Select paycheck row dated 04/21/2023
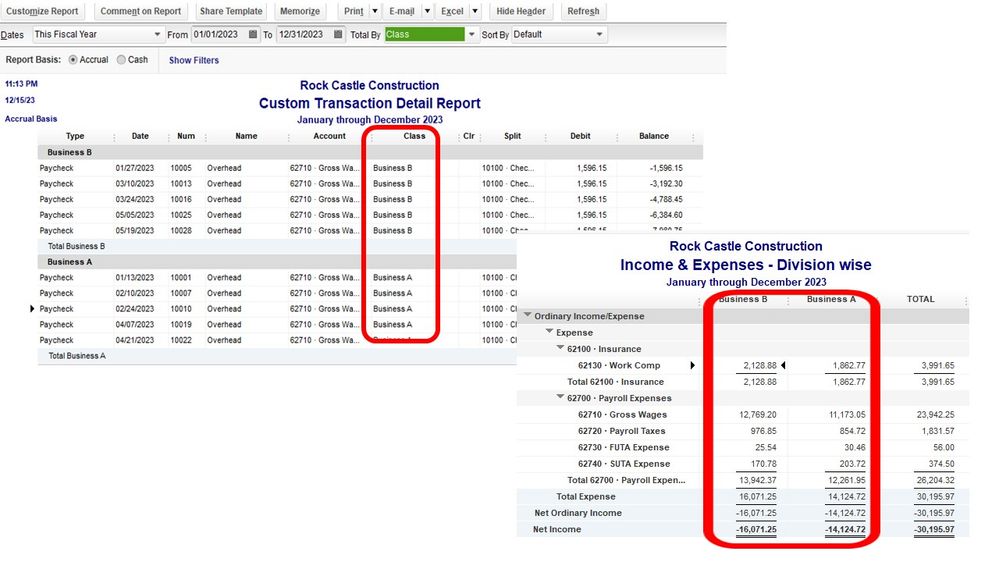Image resolution: width=999 pixels, height=562 pixels. [x=278, y=340]
